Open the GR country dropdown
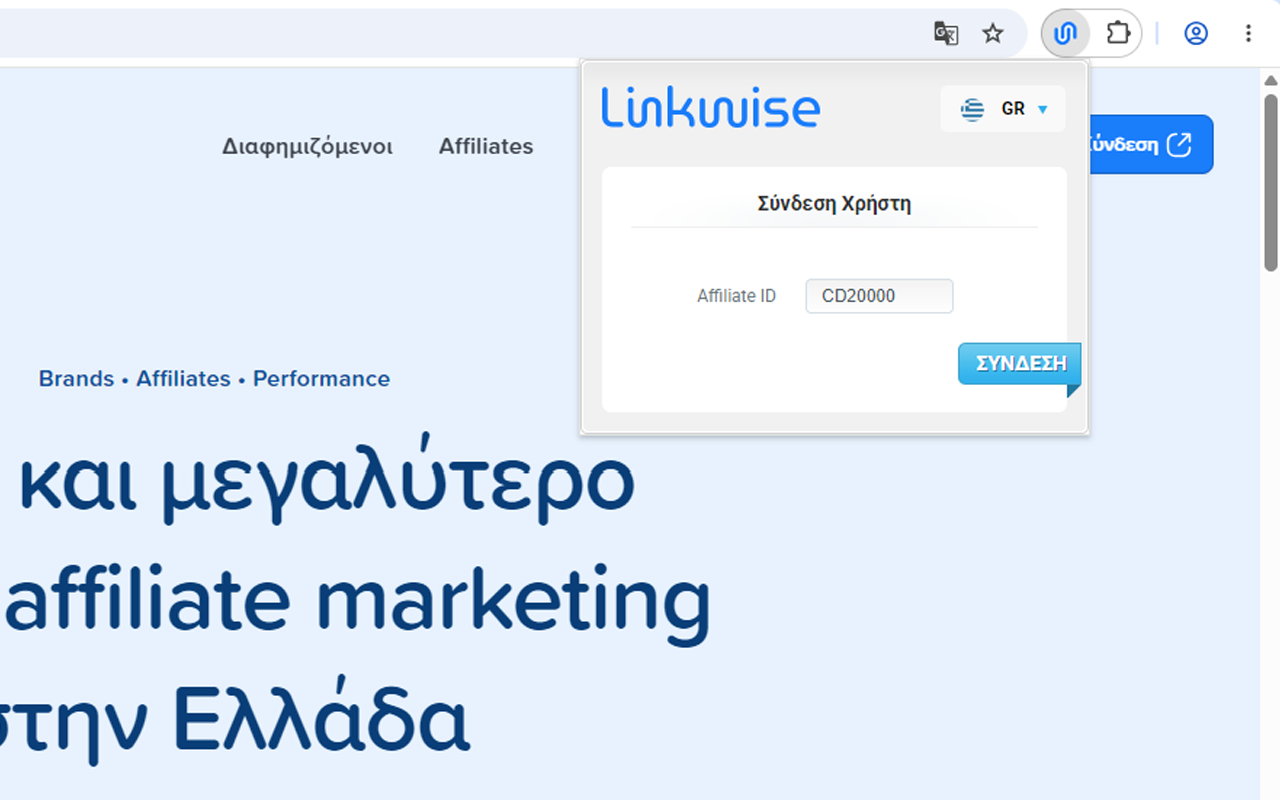This screenshot has width=1280, height=800. point(1003,109)
